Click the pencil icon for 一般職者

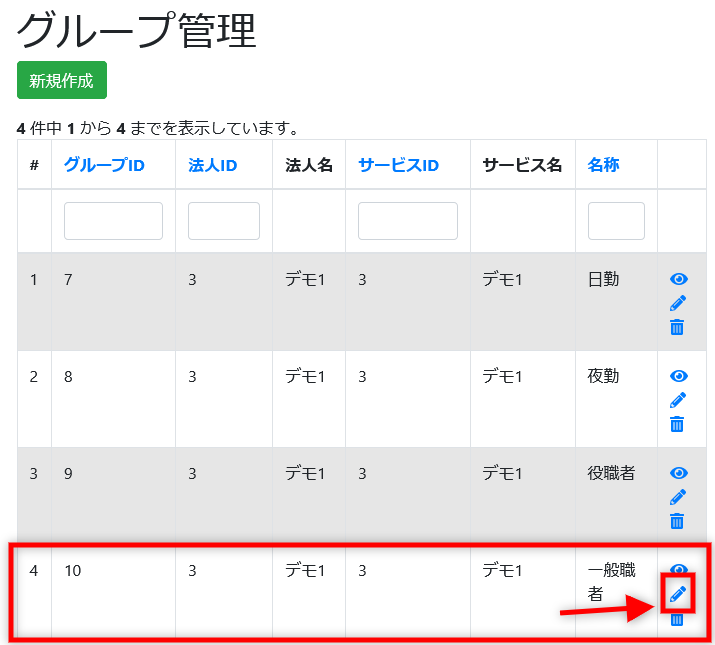click(x=678, y=594)
